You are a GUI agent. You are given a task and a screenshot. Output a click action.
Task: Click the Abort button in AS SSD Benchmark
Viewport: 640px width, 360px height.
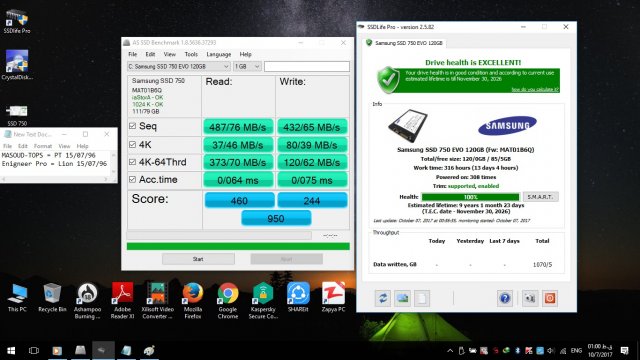287,259
